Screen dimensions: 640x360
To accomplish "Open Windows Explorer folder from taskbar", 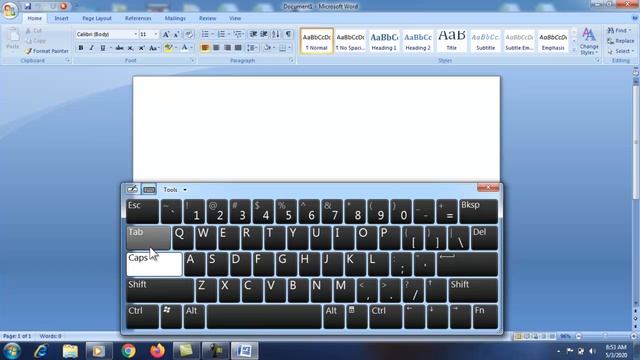I will [70, 351].
